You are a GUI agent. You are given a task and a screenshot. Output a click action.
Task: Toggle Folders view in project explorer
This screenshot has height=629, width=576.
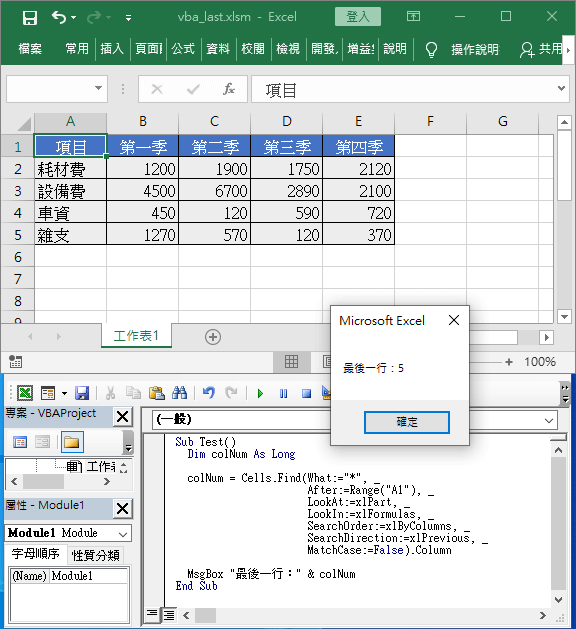click(72, 442)
